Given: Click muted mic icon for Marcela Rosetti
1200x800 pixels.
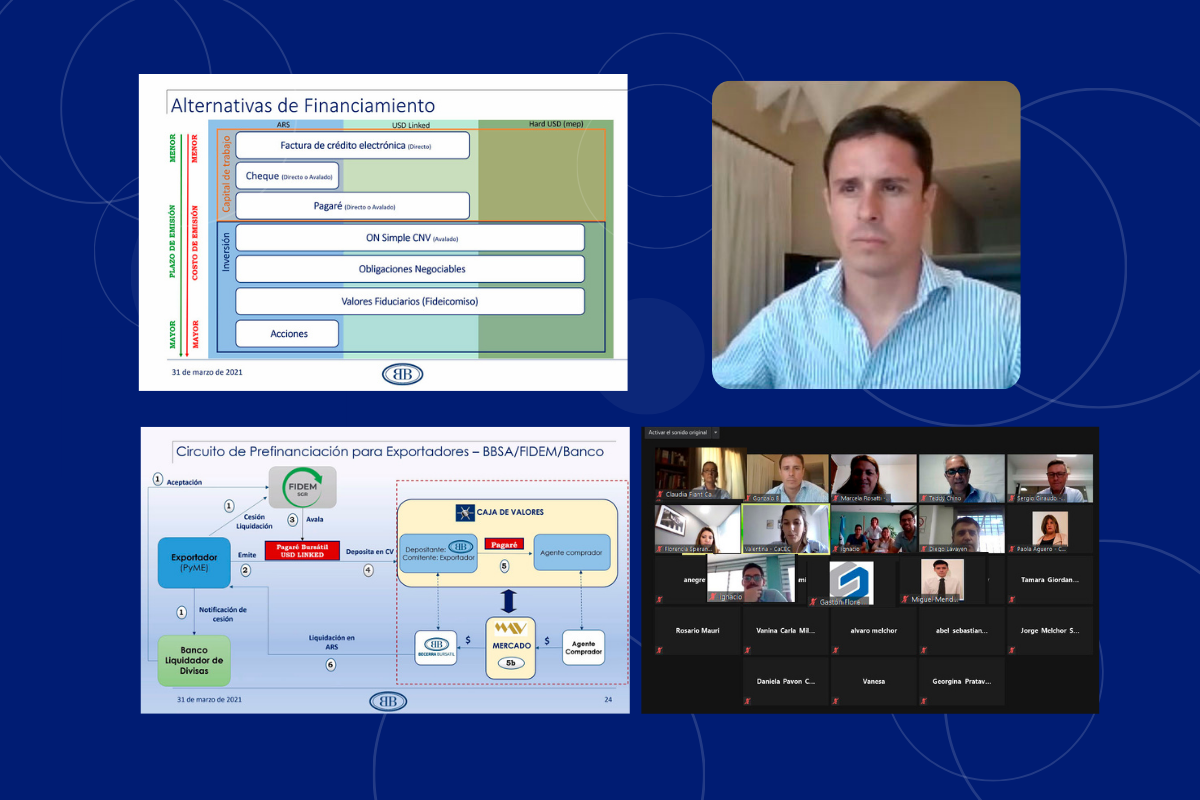Looking at the screenshot, I should (835, 497).
